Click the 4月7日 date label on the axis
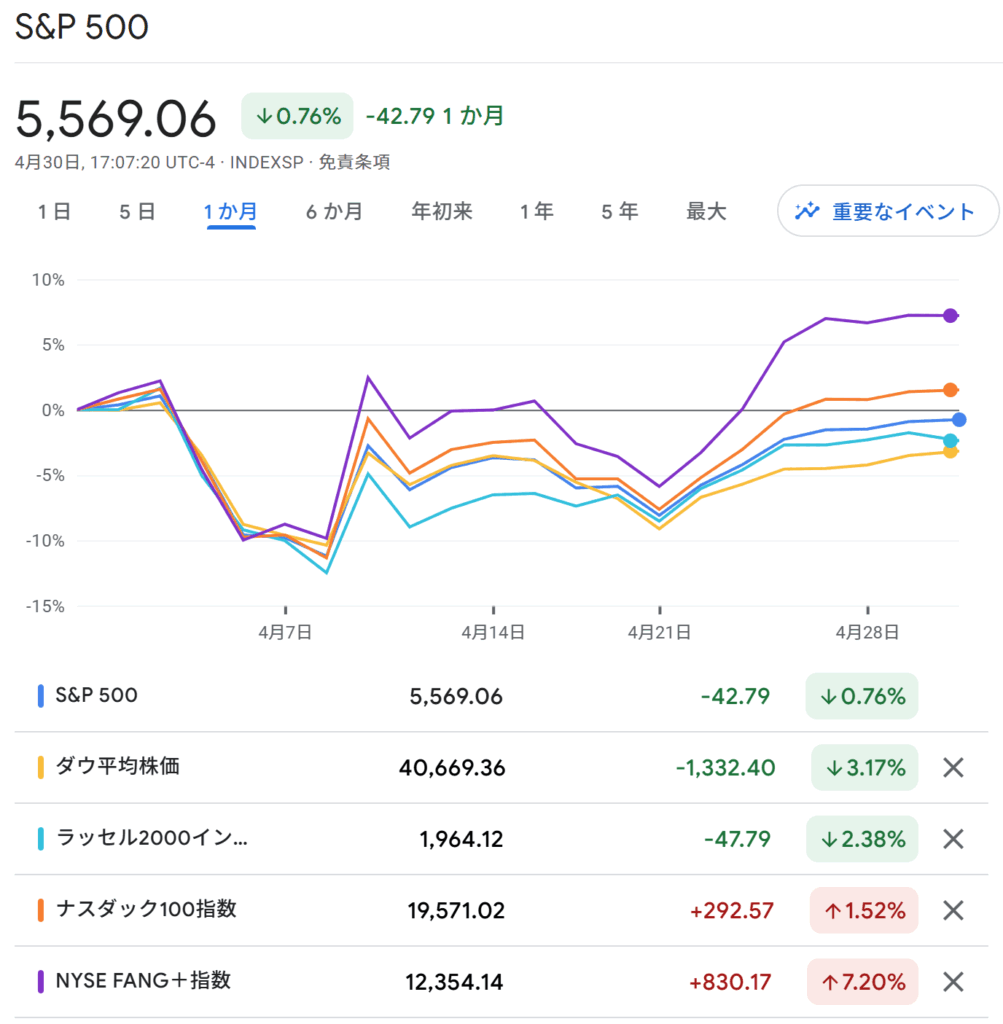The height and width of the screenshot is (1024, 1003). pyautogui.click(x=285, y=632)
